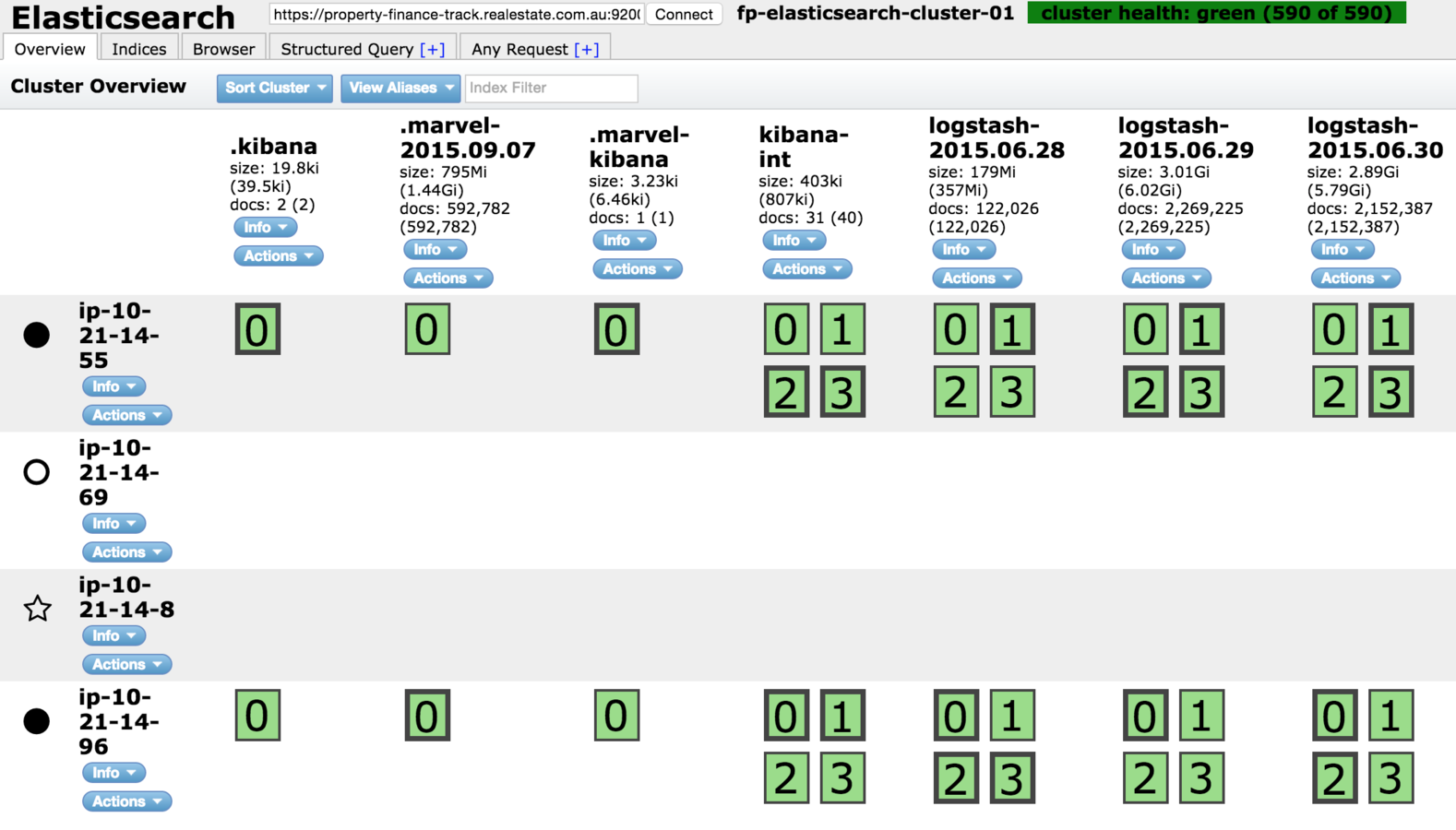This screenshot has height=830, width=1456.
Task: Select shard 0 of .marvel-2015.09.07 on node ip-10-21-14-55
Action: (x=427, y=329)
